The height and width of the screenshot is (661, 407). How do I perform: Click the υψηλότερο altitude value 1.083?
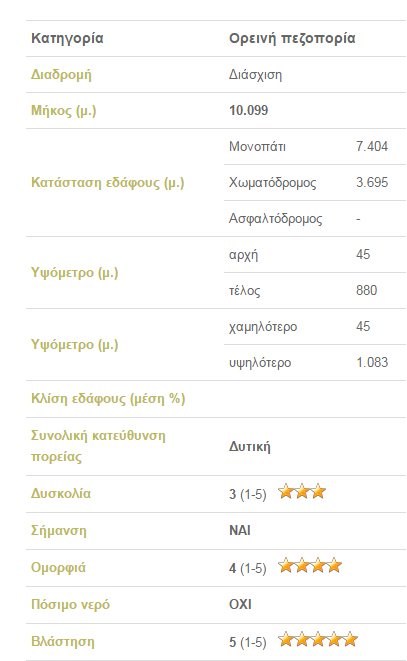(x=372, y=363)
